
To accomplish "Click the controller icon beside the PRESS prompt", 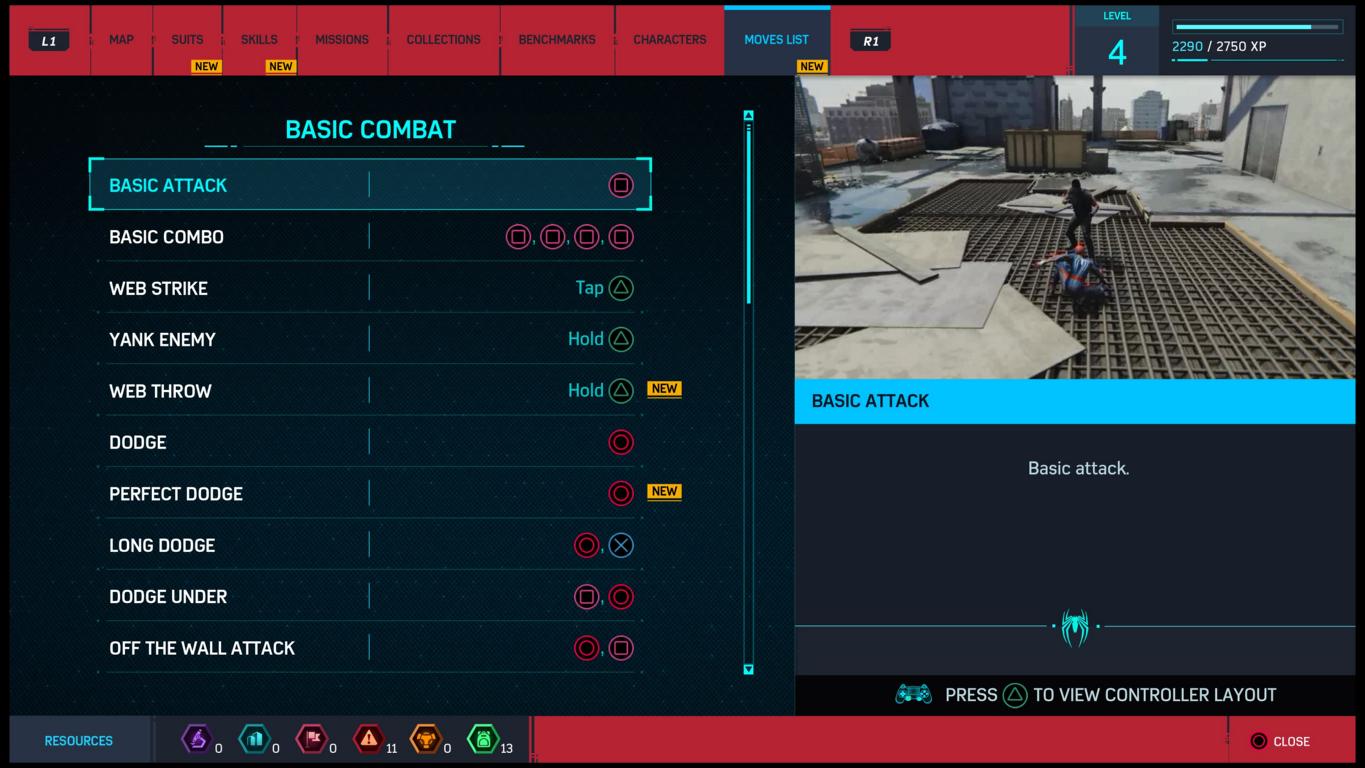I will point(913,694).
